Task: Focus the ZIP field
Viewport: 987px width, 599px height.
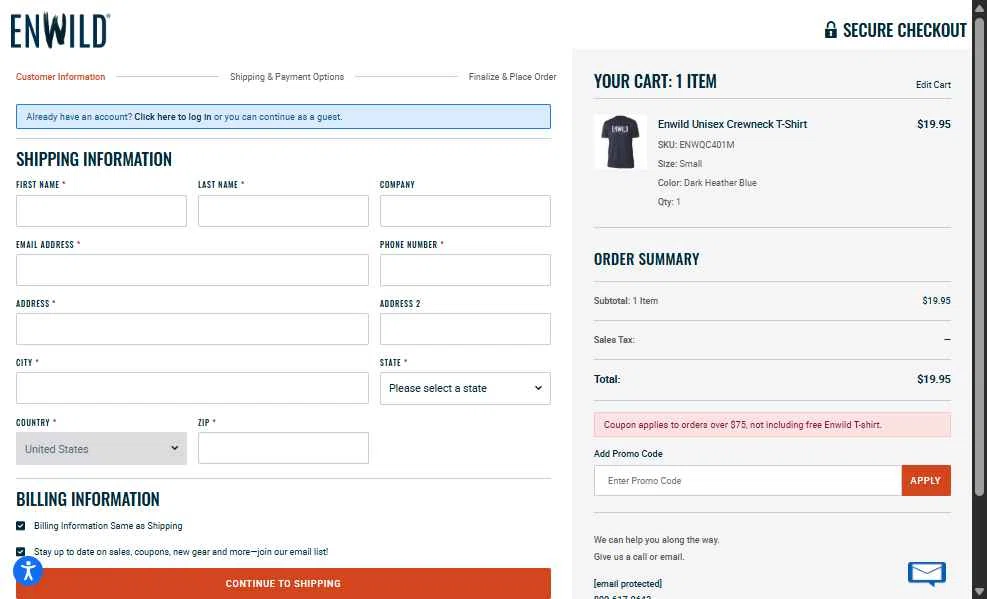Action: [283, 448]
